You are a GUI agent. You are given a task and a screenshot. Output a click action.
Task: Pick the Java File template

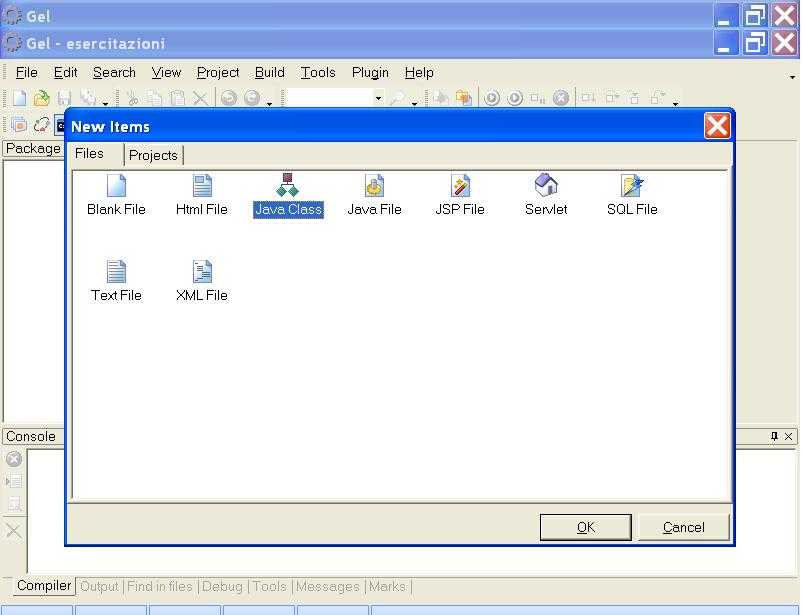374,194
